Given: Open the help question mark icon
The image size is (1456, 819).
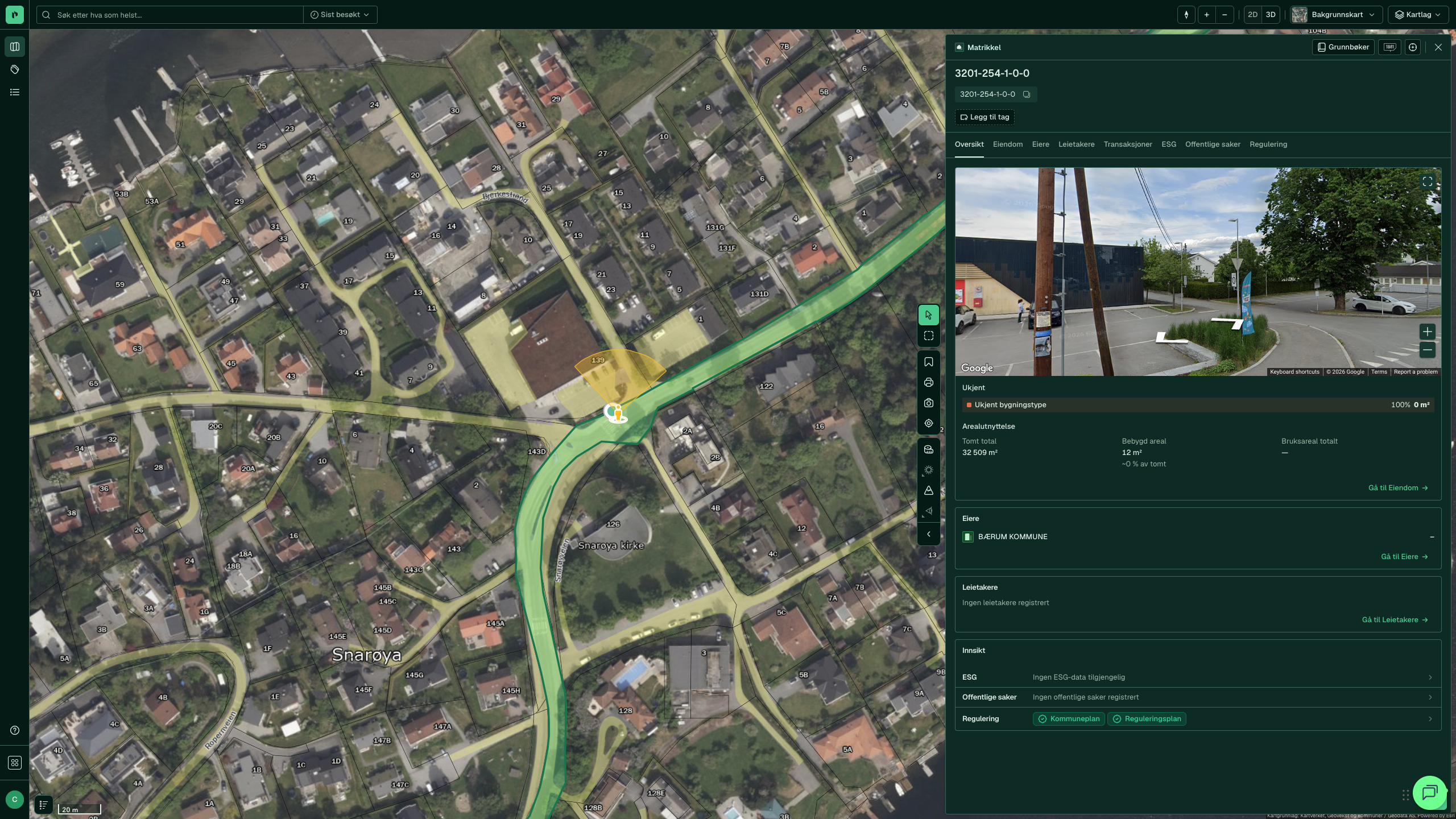Looking at the screenshot, I should [15, 730].
